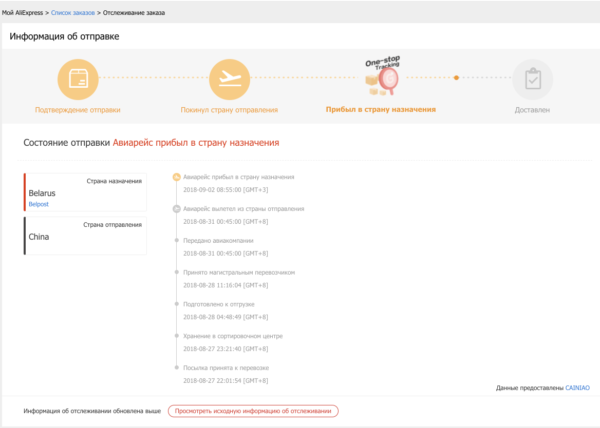Select the China origin country card
Screen dimensions: 600x428
[85, 236]
